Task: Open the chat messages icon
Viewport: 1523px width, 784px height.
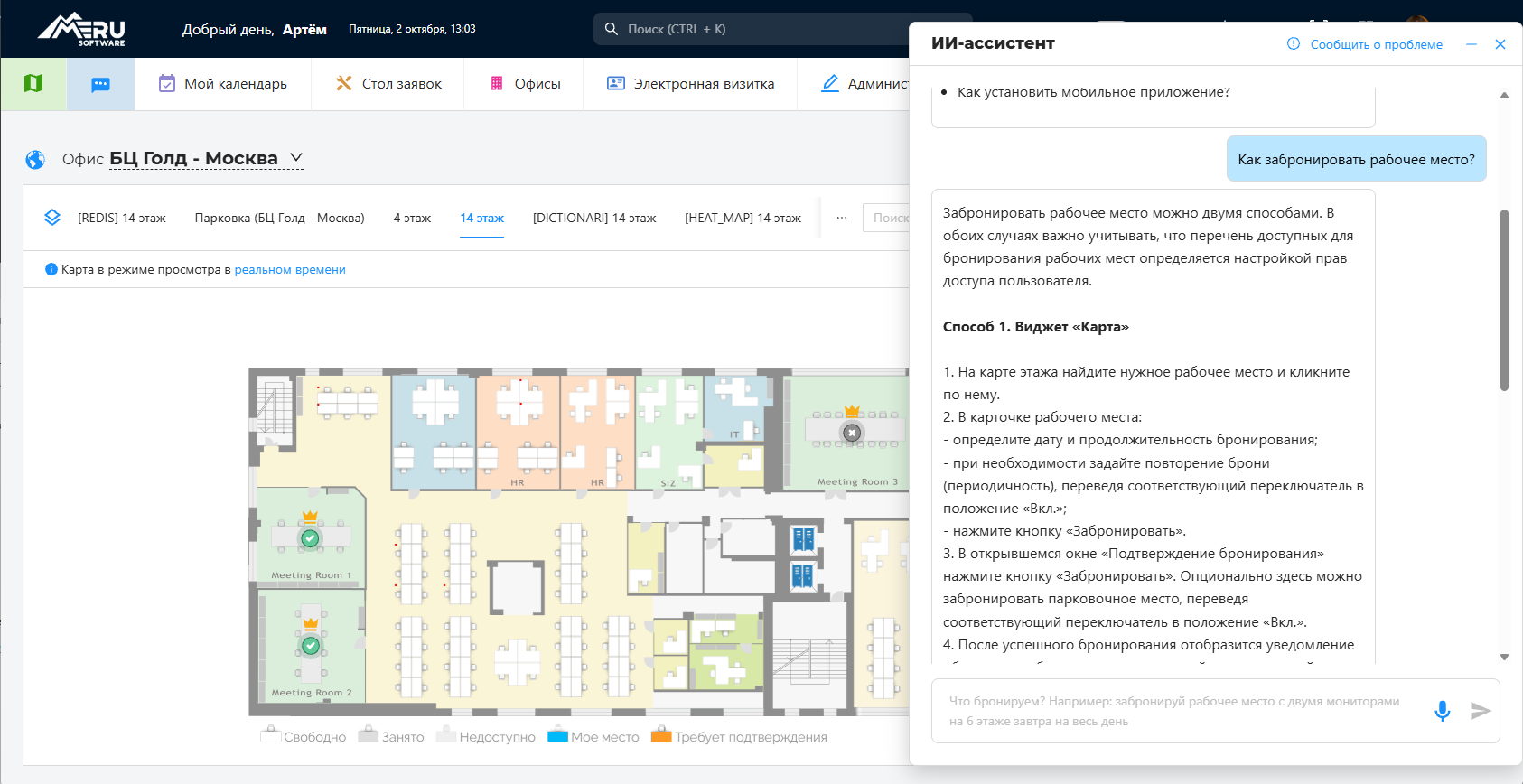Action: coord(100,85)
